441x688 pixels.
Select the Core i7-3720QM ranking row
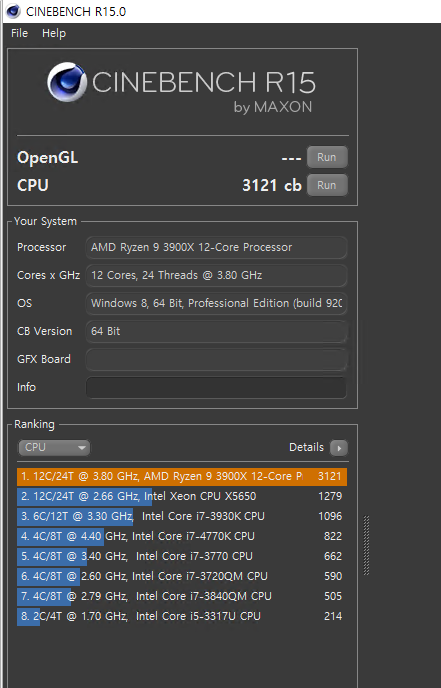click(182, 576)
